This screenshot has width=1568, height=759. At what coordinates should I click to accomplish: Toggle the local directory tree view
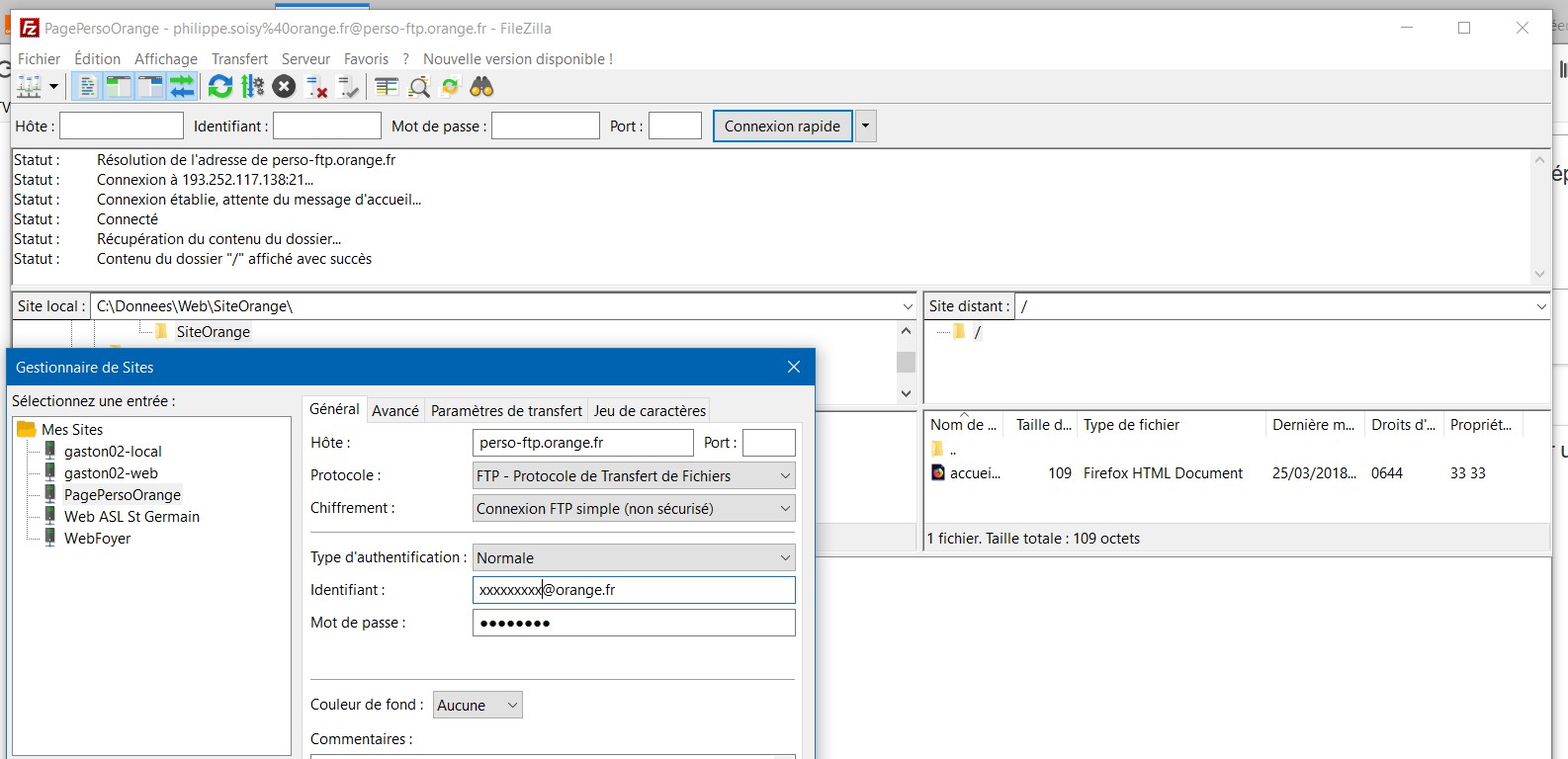[x=119, y=87]
